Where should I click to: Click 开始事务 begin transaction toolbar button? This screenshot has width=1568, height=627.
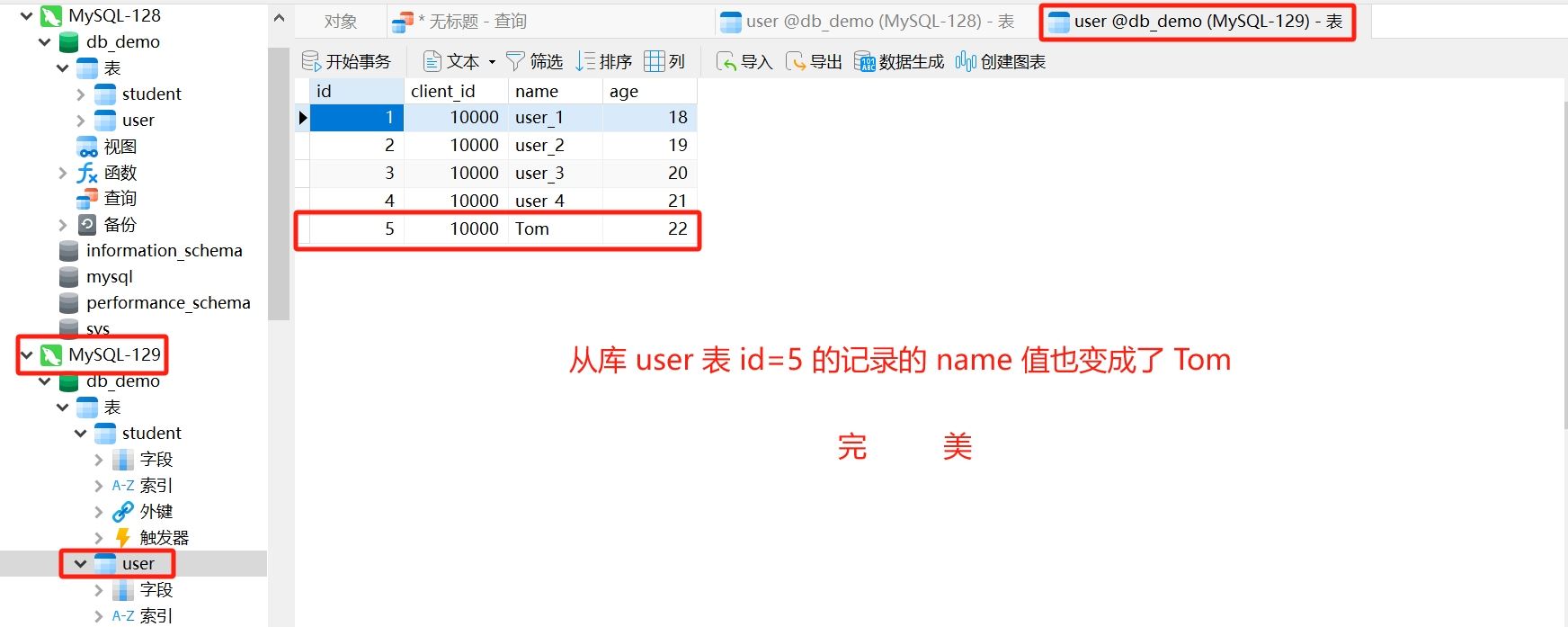346,61
